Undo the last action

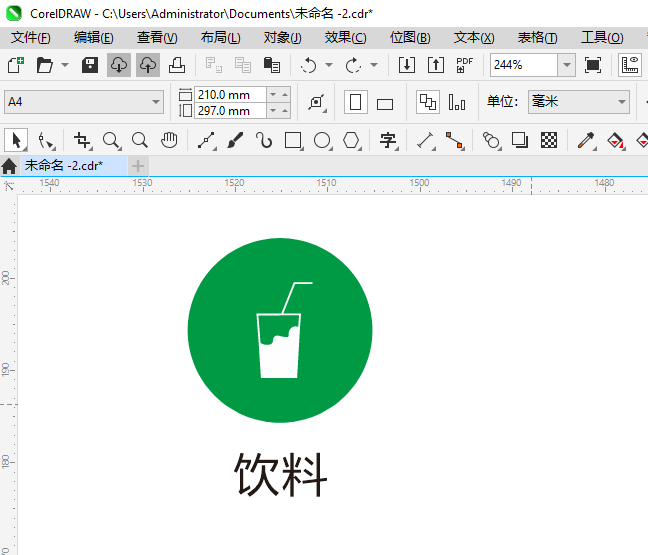point(308,65)
